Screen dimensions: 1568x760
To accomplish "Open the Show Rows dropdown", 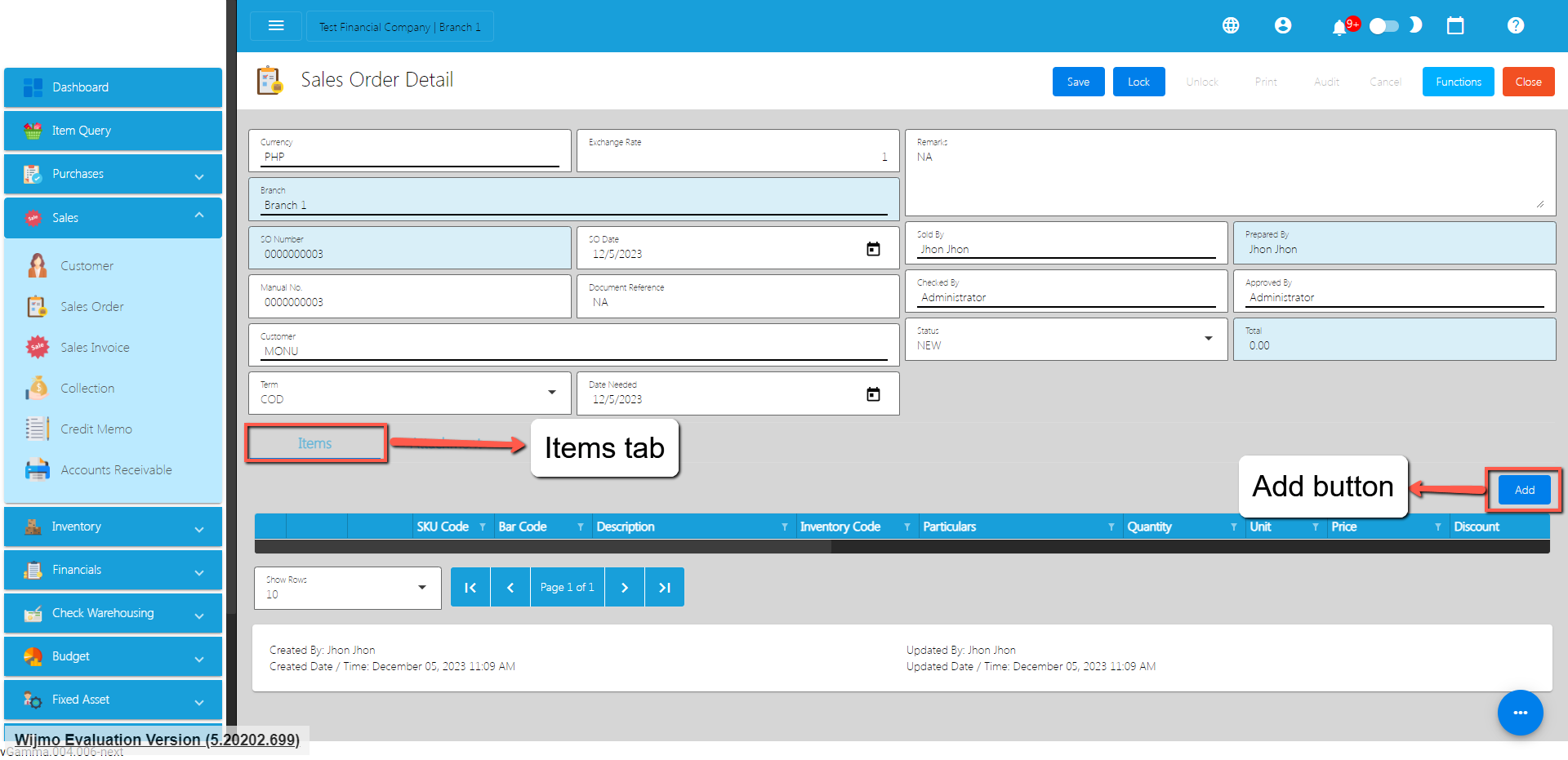I will [422, 588].
